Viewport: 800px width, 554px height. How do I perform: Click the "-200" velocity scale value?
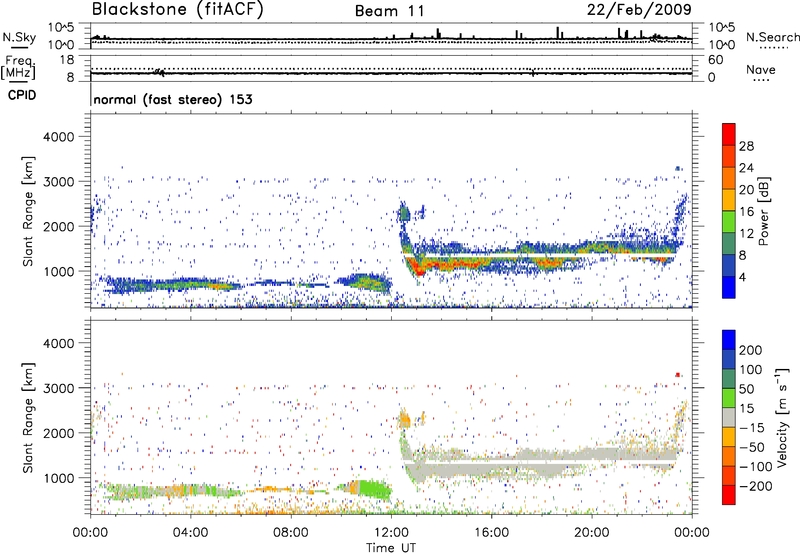tap(755, 486)
